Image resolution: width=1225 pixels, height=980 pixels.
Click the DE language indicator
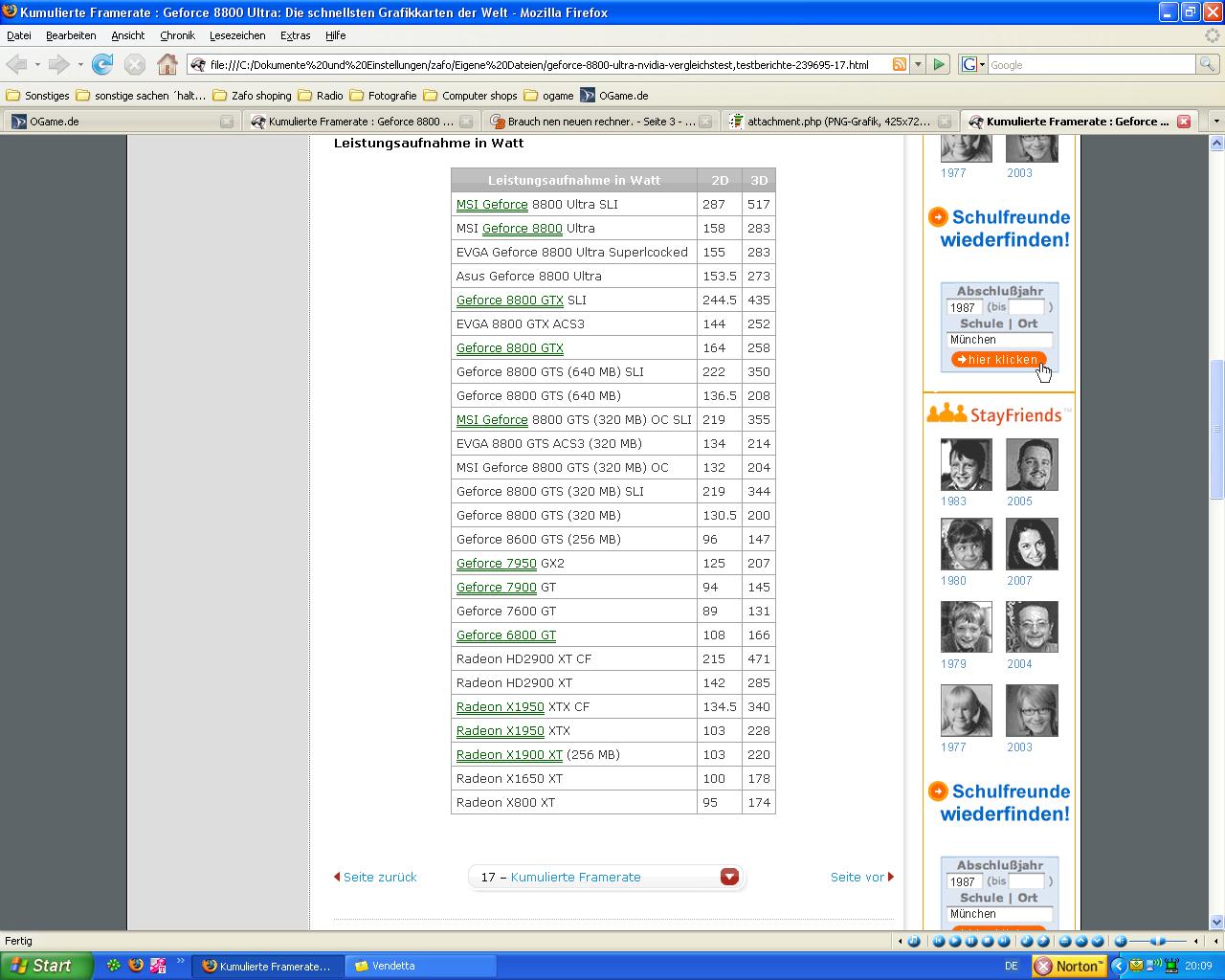pyautogui.click(x=1012, y=966)
